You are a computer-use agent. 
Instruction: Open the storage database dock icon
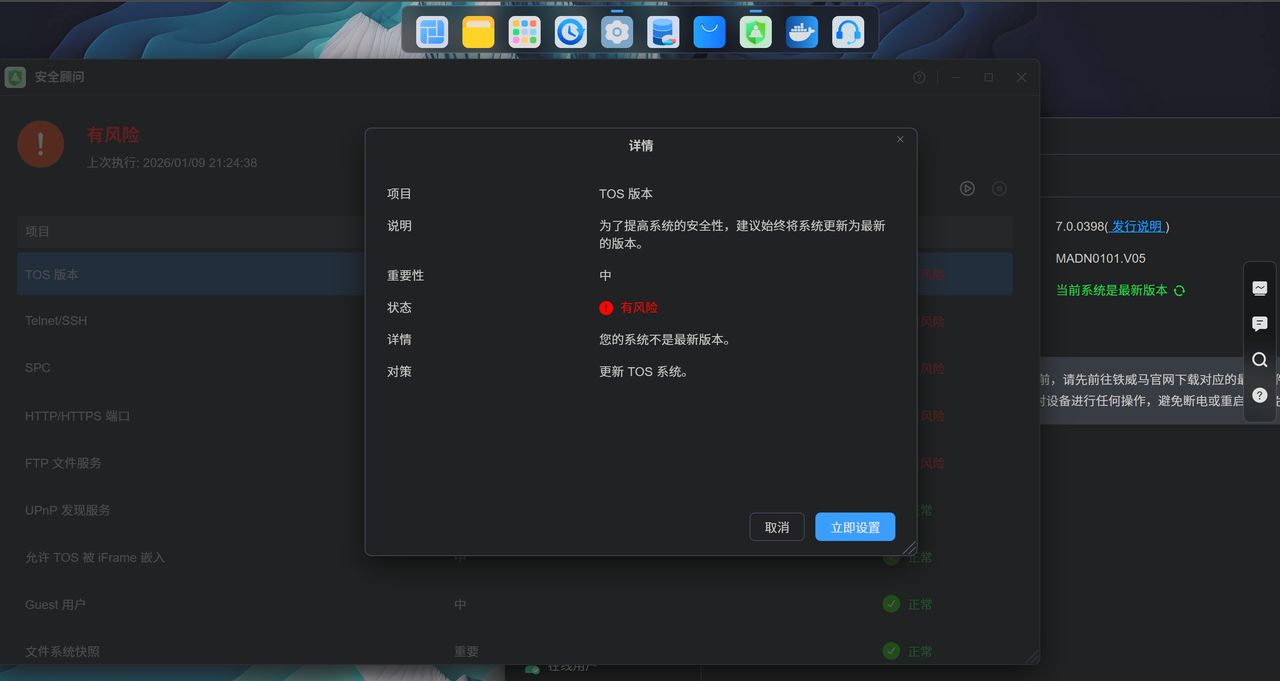[663, 32]
